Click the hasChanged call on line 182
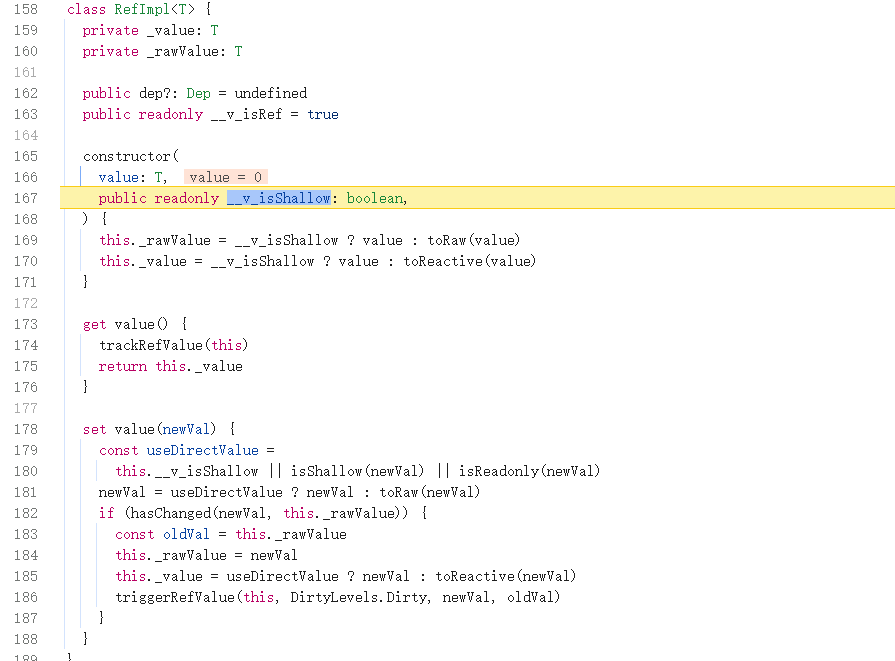Viewport: 895px width, 661px height. click(x=166, y=513)
